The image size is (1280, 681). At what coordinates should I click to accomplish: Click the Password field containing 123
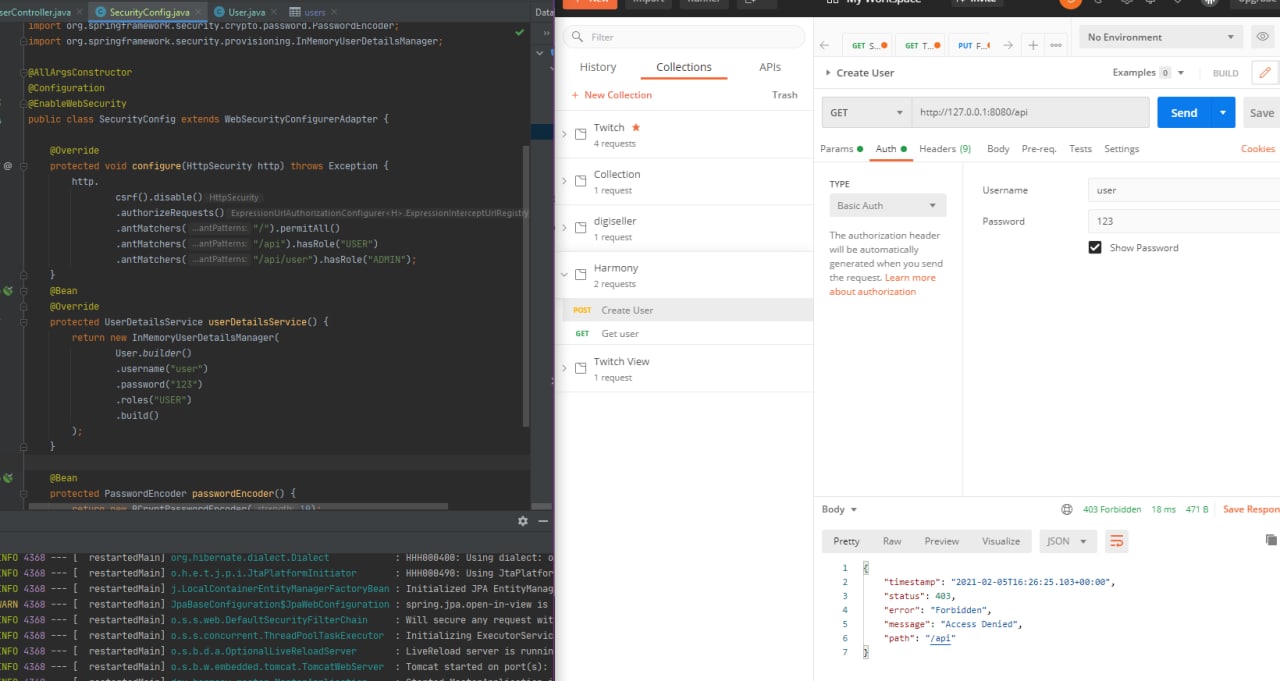coord(1184,221)
